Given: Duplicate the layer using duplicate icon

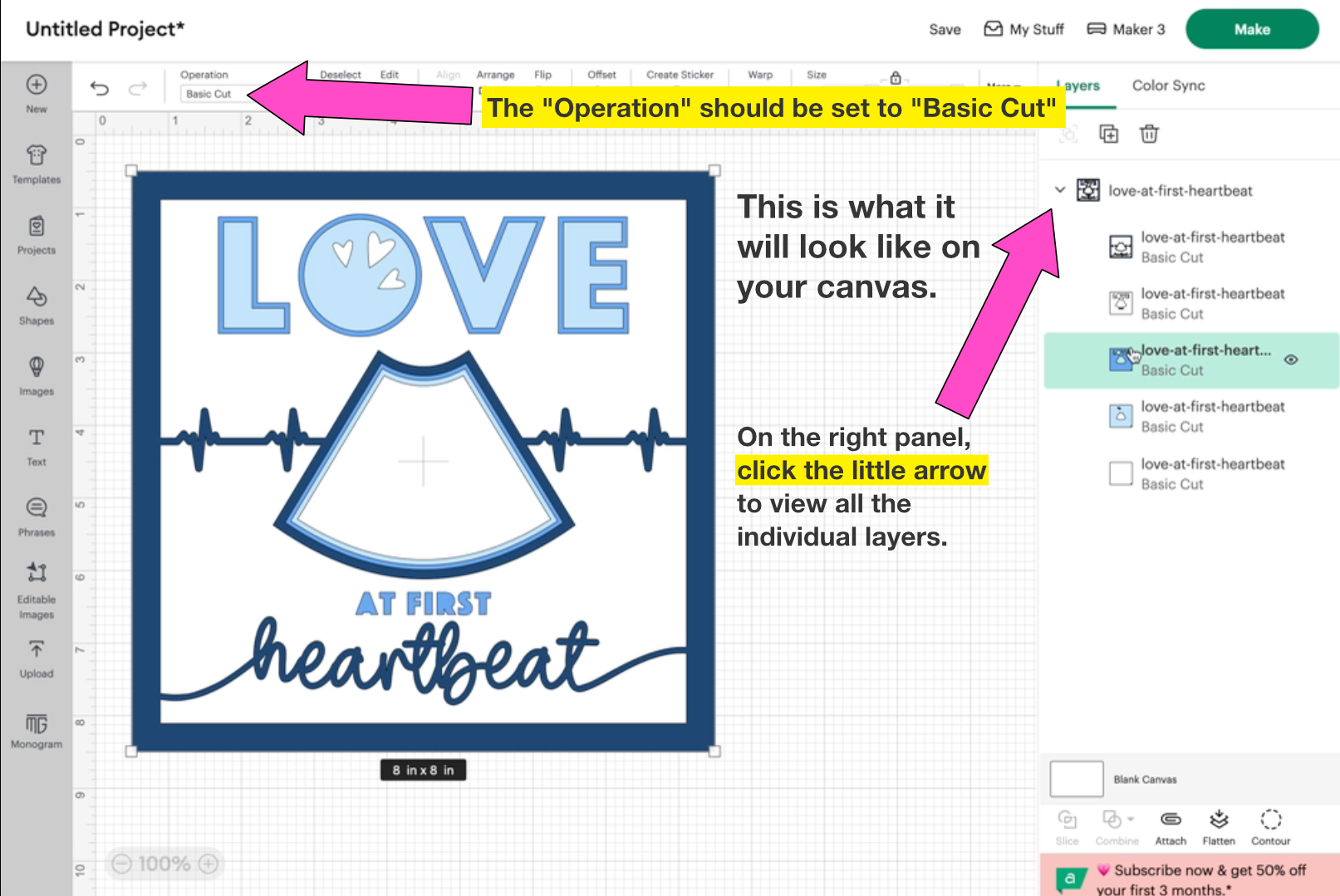Looking at the screenshot, I should coord(1108,134).
